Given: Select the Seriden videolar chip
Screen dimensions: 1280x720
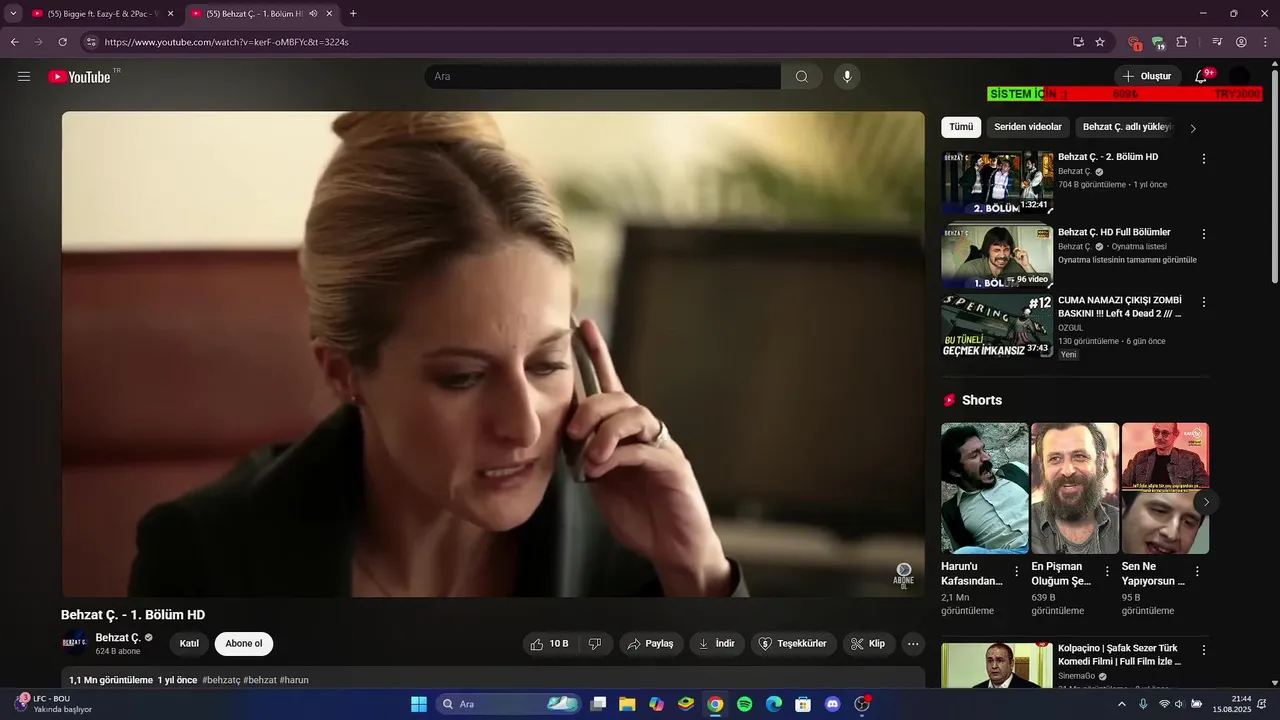Looking at the screenshot, I should pos(1028,127).
